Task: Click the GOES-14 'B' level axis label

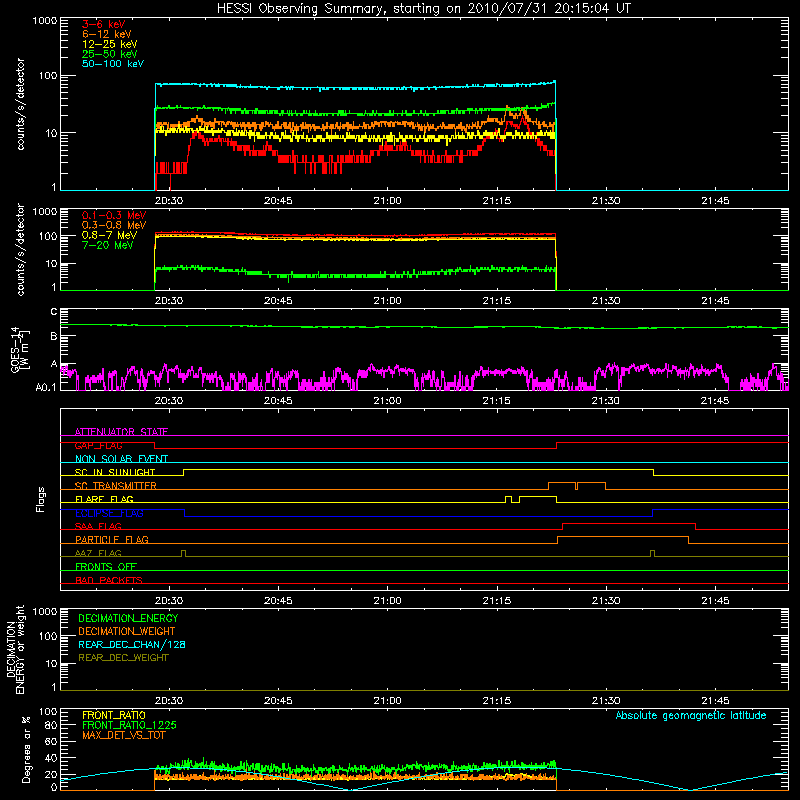Action: (54, 336)
